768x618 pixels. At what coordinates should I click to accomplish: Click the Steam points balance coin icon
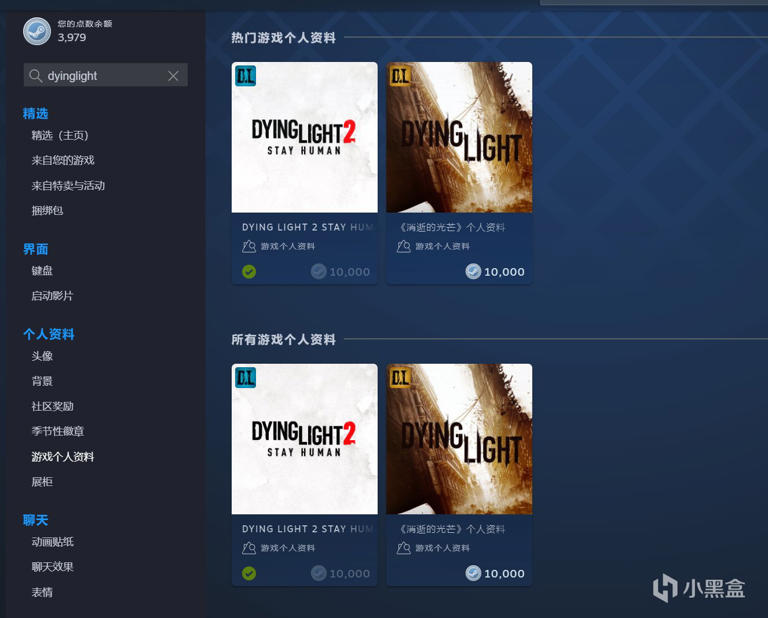coord(37,31)
